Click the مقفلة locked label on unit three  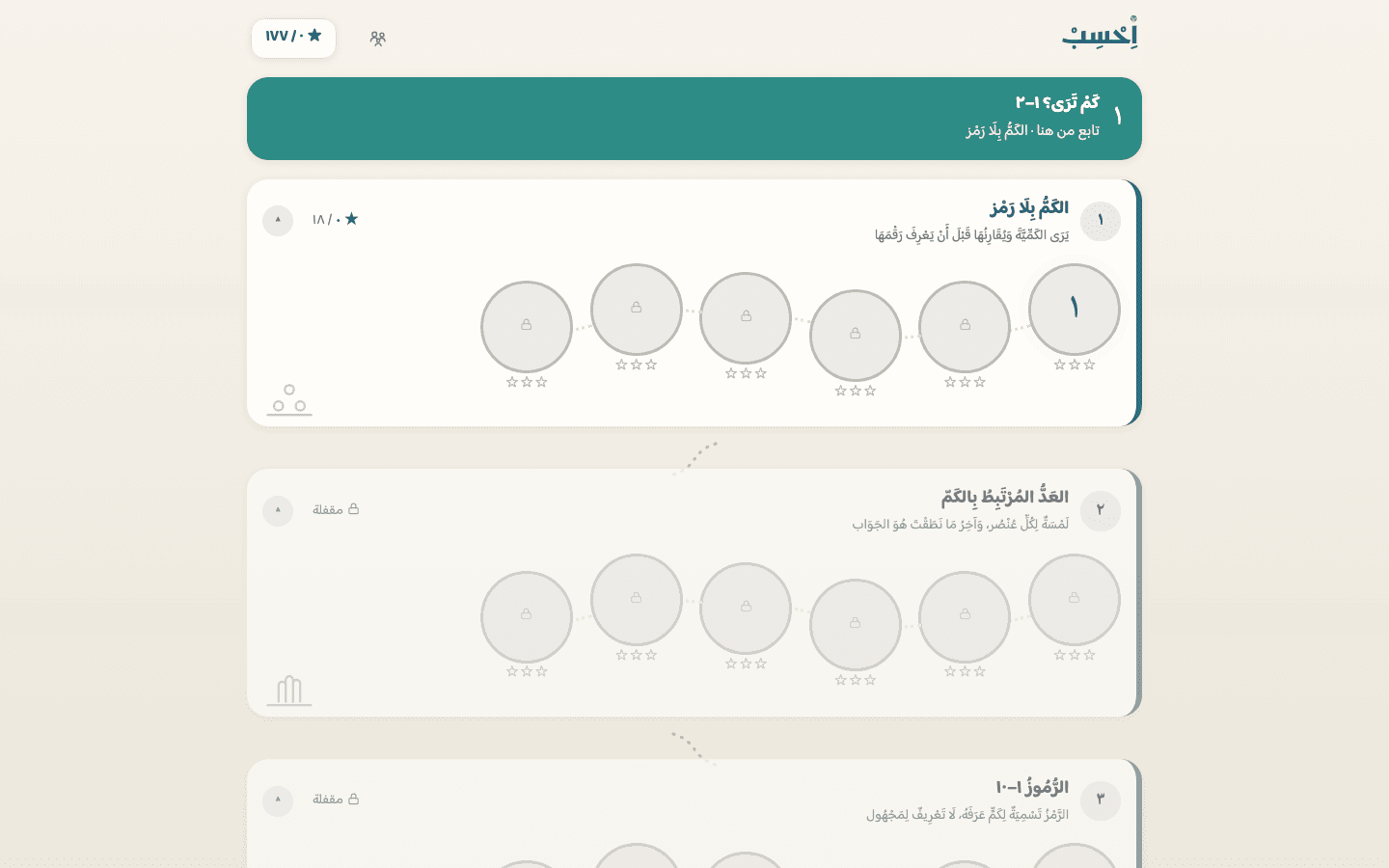click(x=336, y=799)
